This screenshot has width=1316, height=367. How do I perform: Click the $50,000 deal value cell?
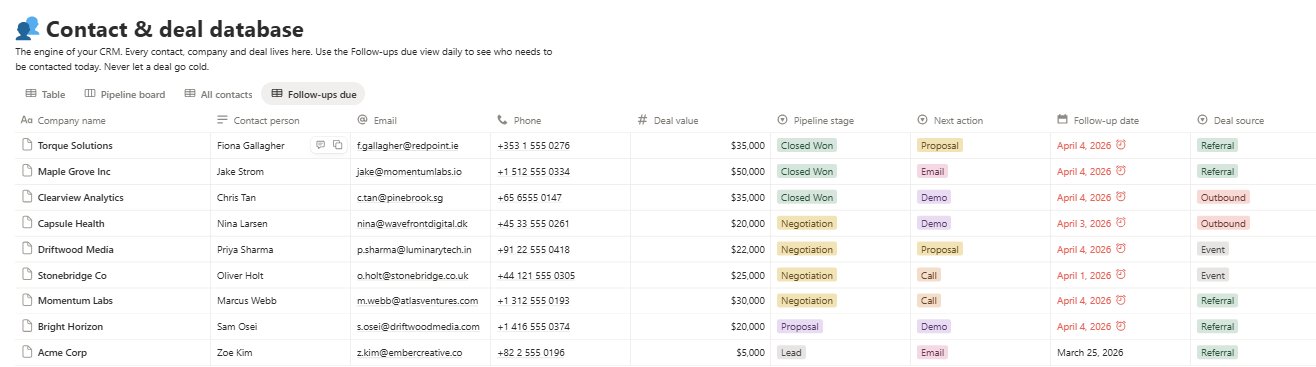(x=700, y=171)
